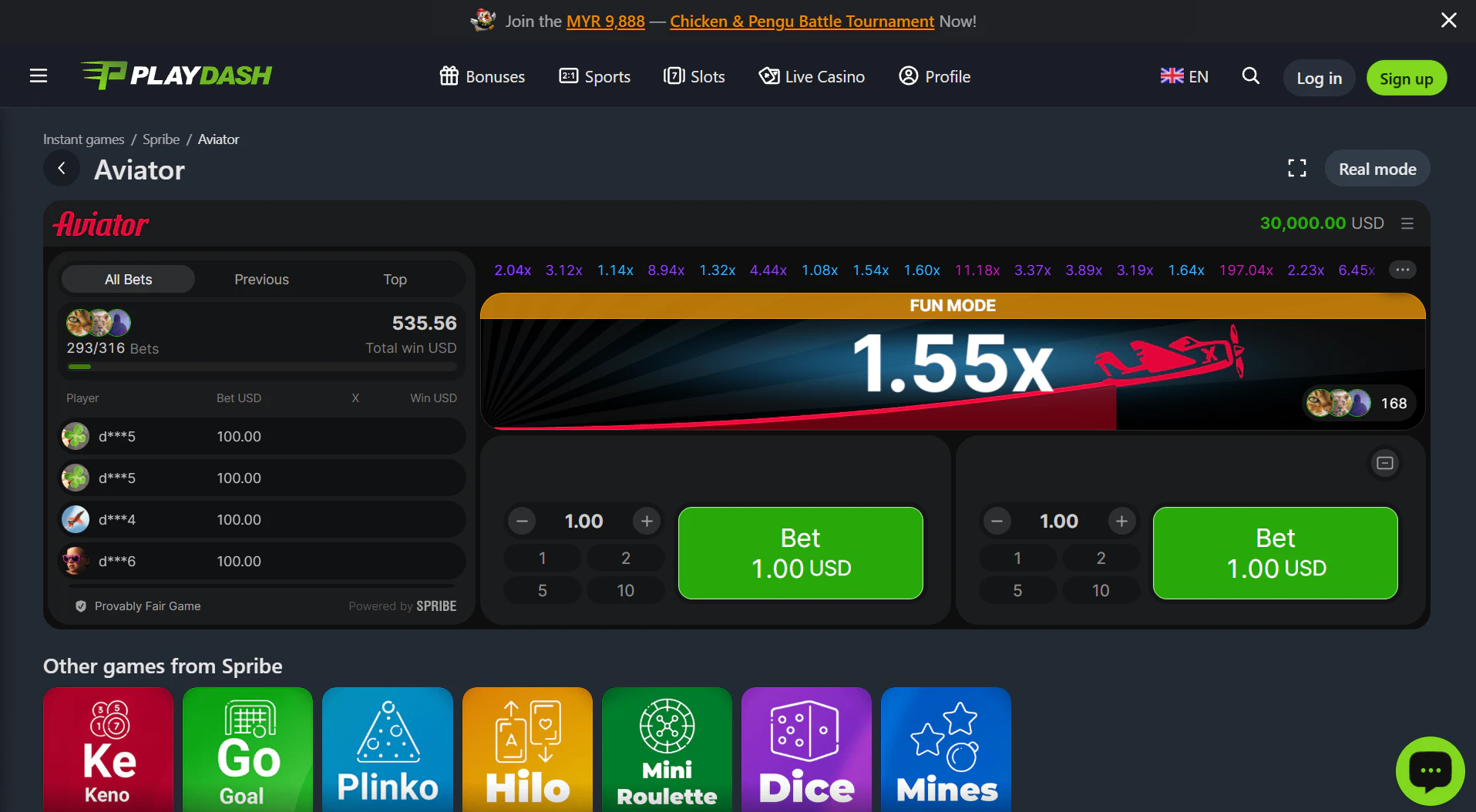This screenshot has width=1476, height=812.
Task: Click the 197.04x history multiplier
Action: (x=1246, y=270)
